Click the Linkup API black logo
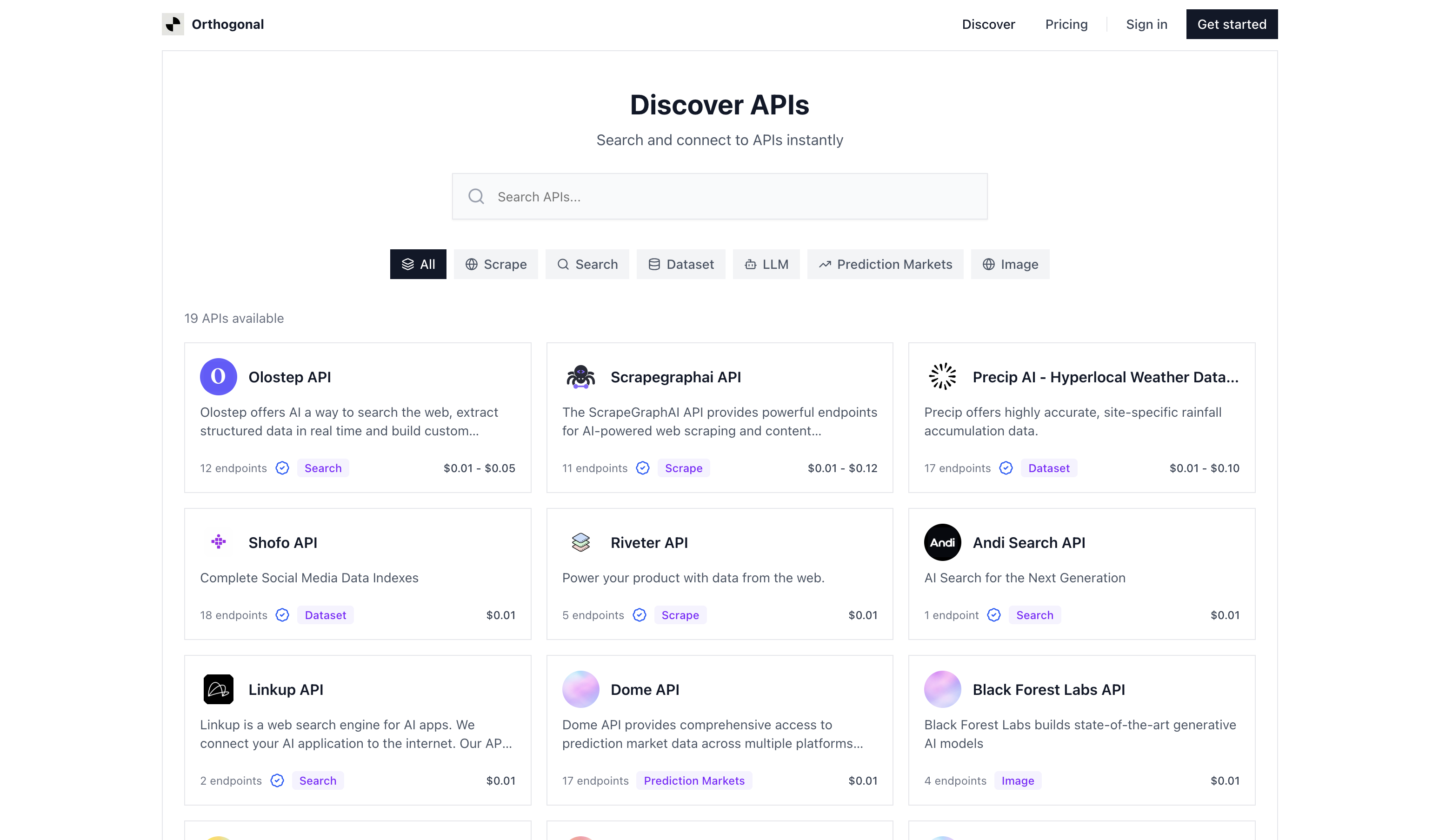 pyautogui.click(x=218, y=689)
